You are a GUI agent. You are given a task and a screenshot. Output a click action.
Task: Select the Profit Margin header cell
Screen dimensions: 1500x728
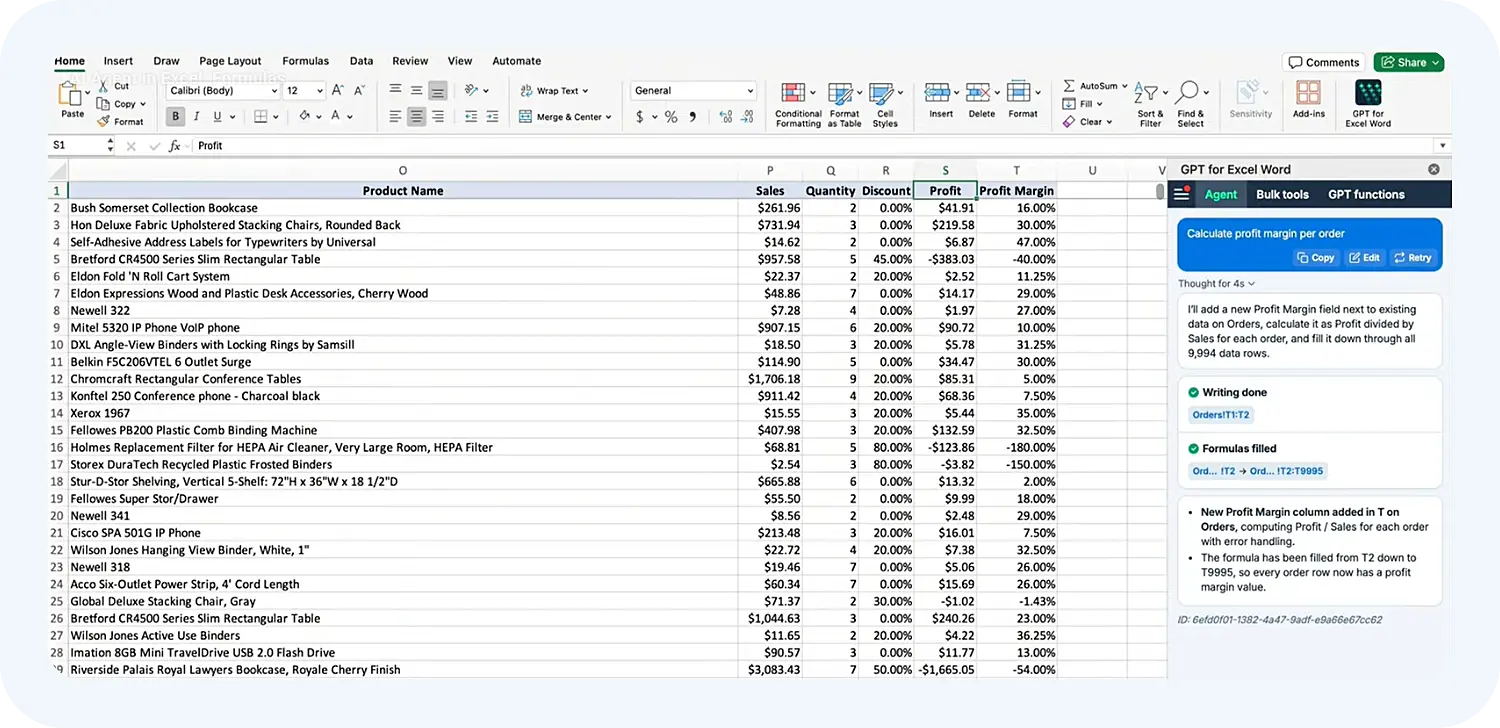click(x=1016, y=191)
